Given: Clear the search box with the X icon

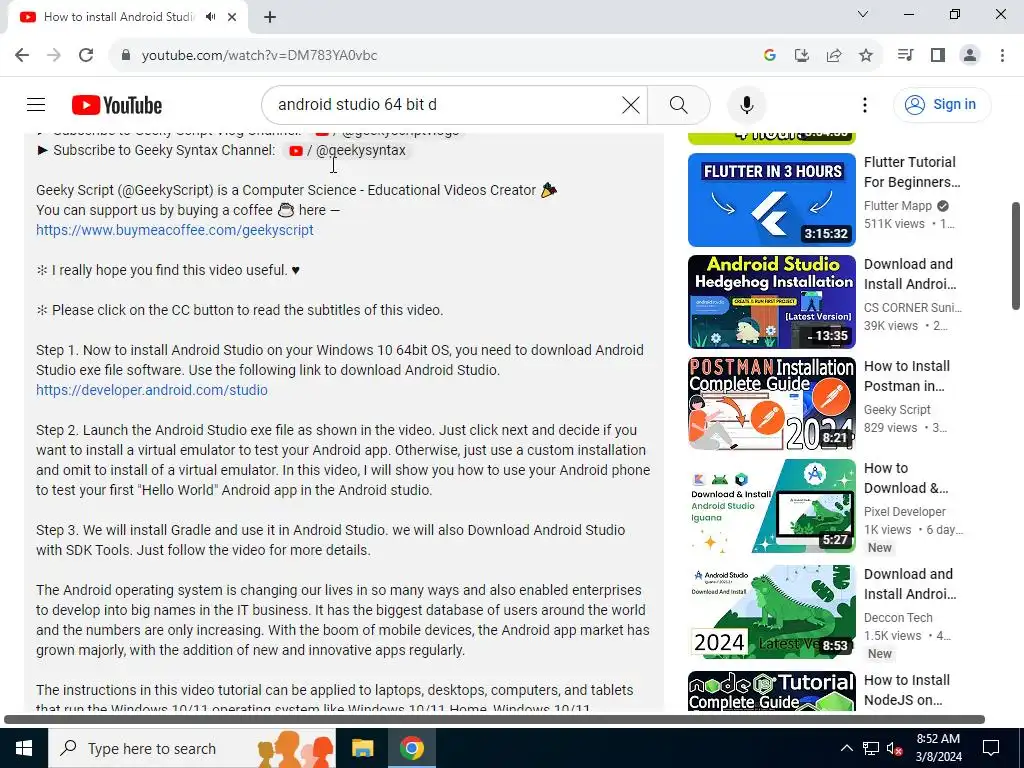Looking at the screenshot, I should tap(630, 104).
